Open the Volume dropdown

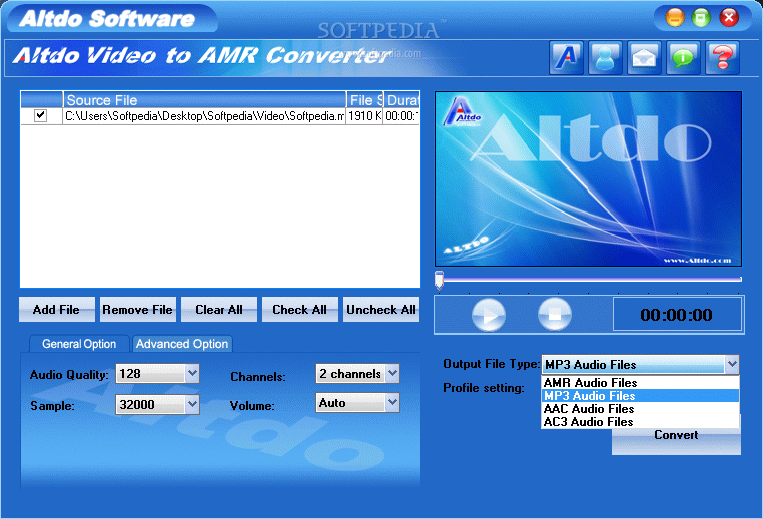(392, 402)
